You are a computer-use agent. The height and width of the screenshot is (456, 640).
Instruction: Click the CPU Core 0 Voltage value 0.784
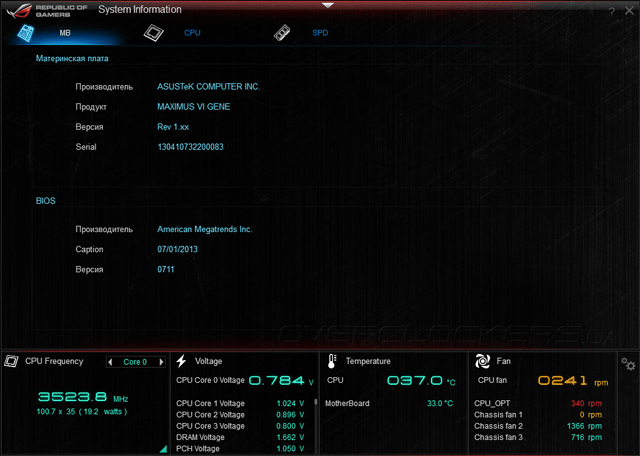tap(277, 381)
